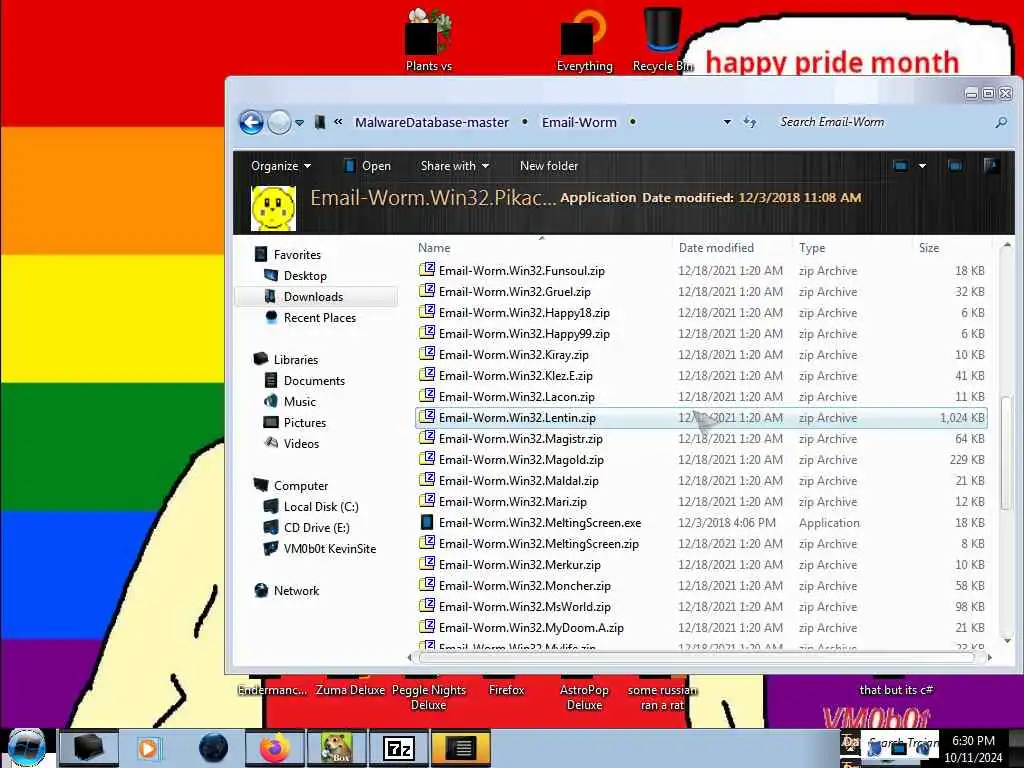1024x768 pixels.
Task: Click the Windows Start orb
Action: 26,748
